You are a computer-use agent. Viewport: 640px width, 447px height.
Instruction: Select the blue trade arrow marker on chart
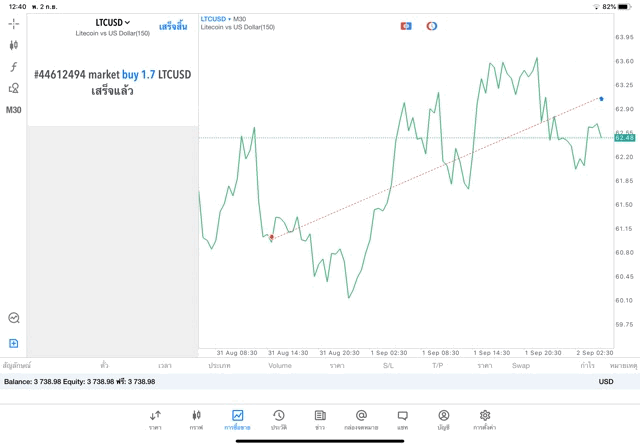pos(601,99)
